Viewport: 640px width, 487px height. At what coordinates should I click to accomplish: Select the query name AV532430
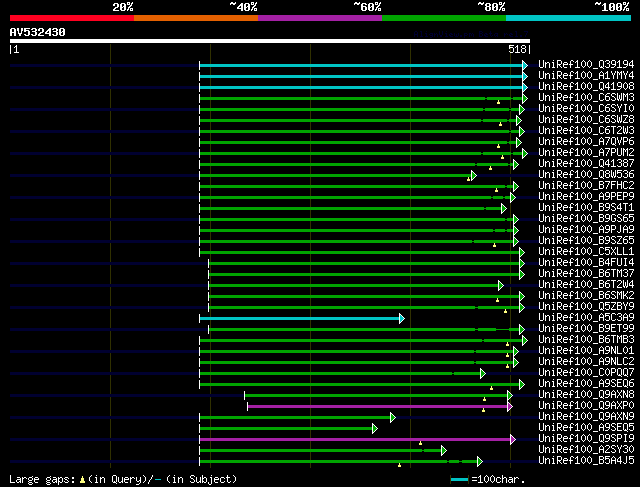click(x=38, y=32)
